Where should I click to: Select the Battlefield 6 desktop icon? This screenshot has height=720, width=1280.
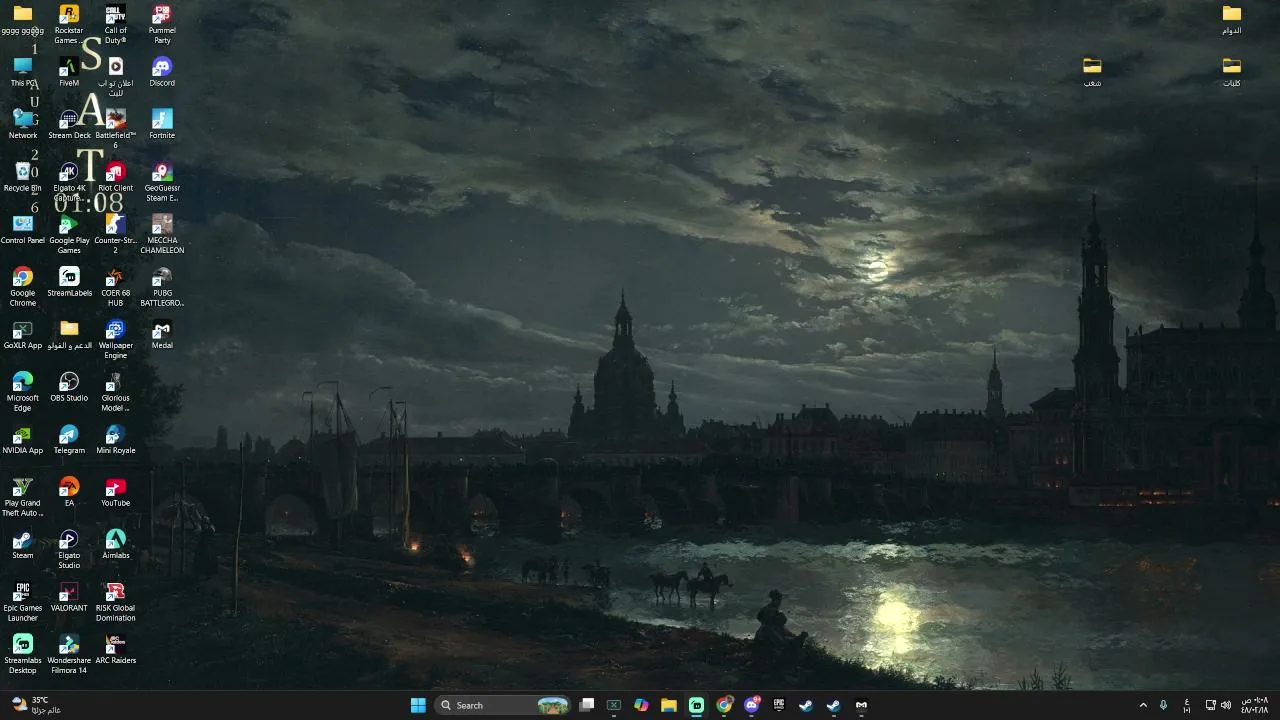pos(115,129)
